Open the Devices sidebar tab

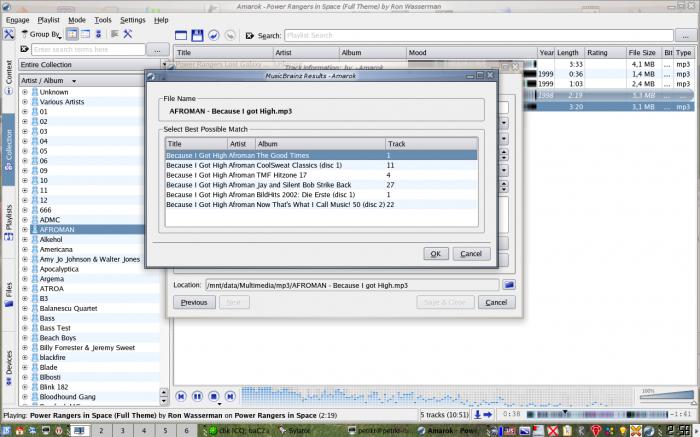[x=8, y=368]
